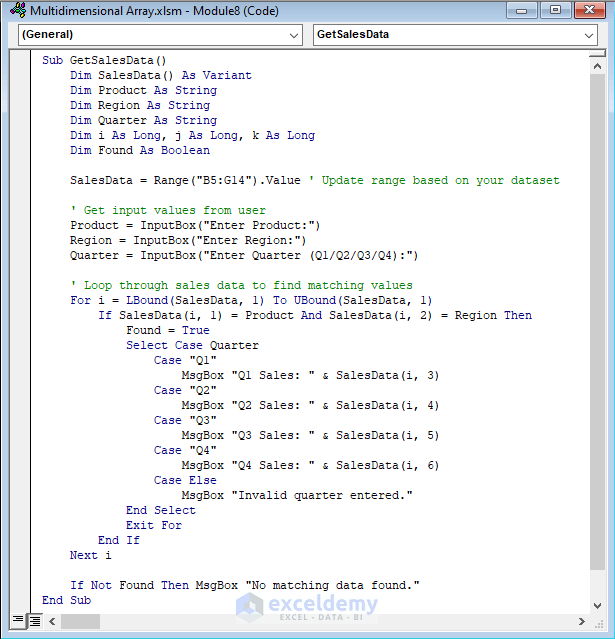Click the split bar above vertical scrollbar
The image size is (615, 639).
pos(597,53)
